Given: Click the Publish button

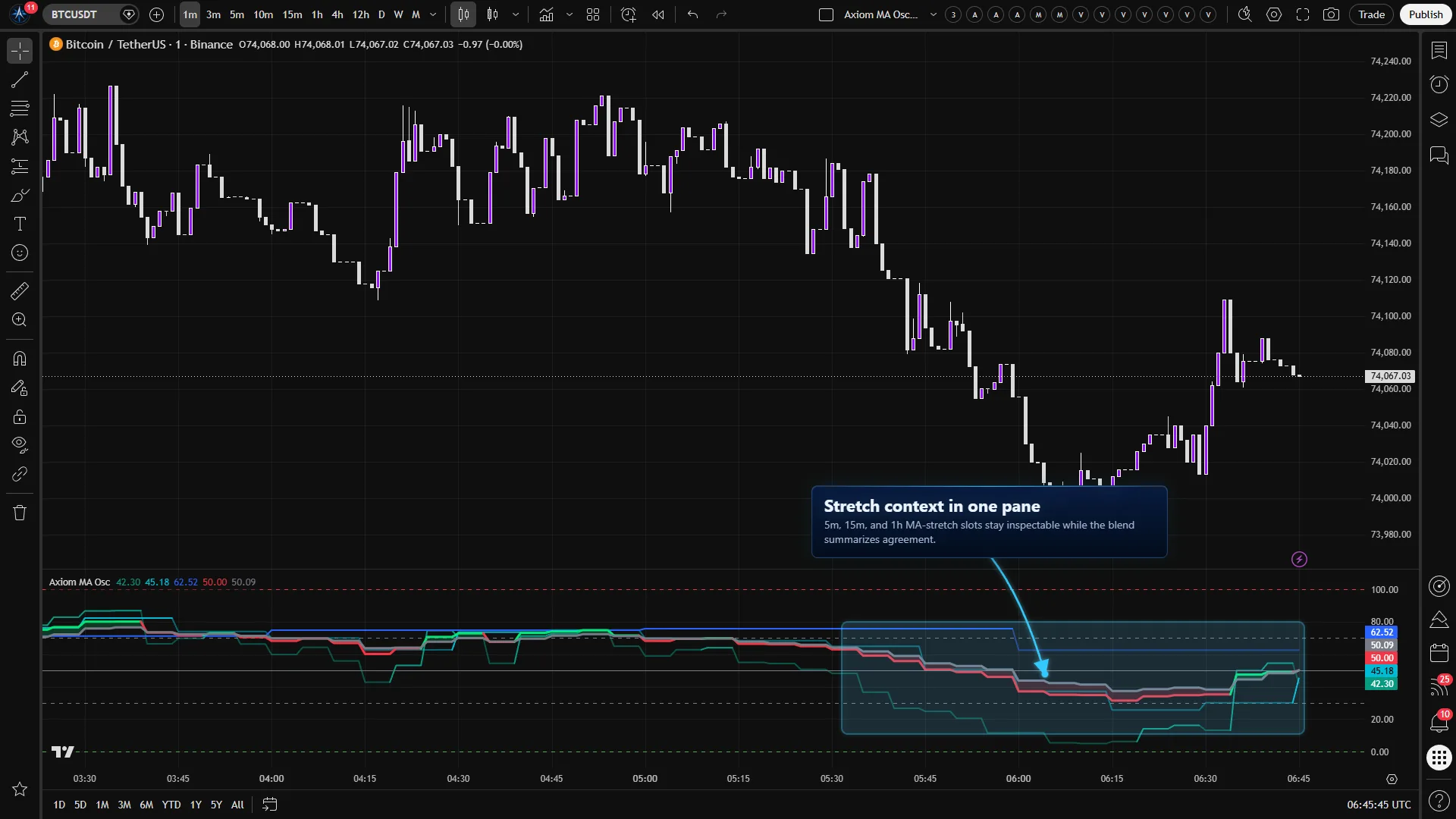Looking at the screenshot, I should coord(1426,14).
